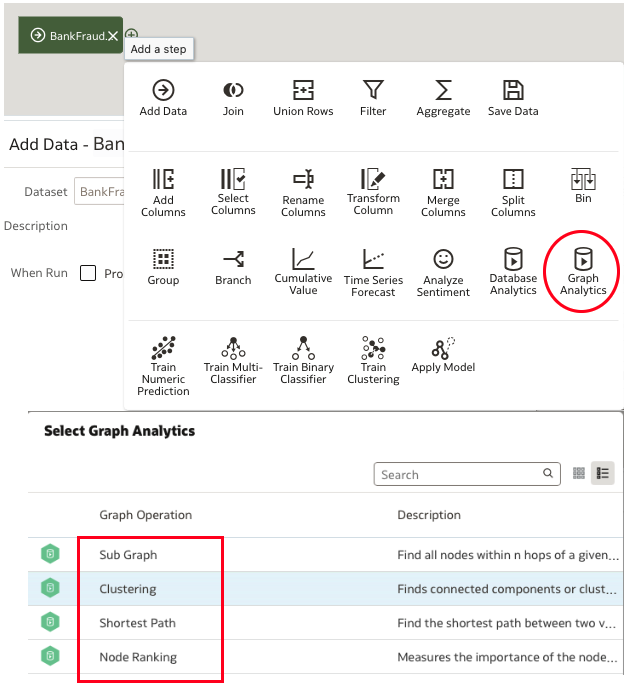
Task: Select the Join step icon
Action: coord(233,90)
